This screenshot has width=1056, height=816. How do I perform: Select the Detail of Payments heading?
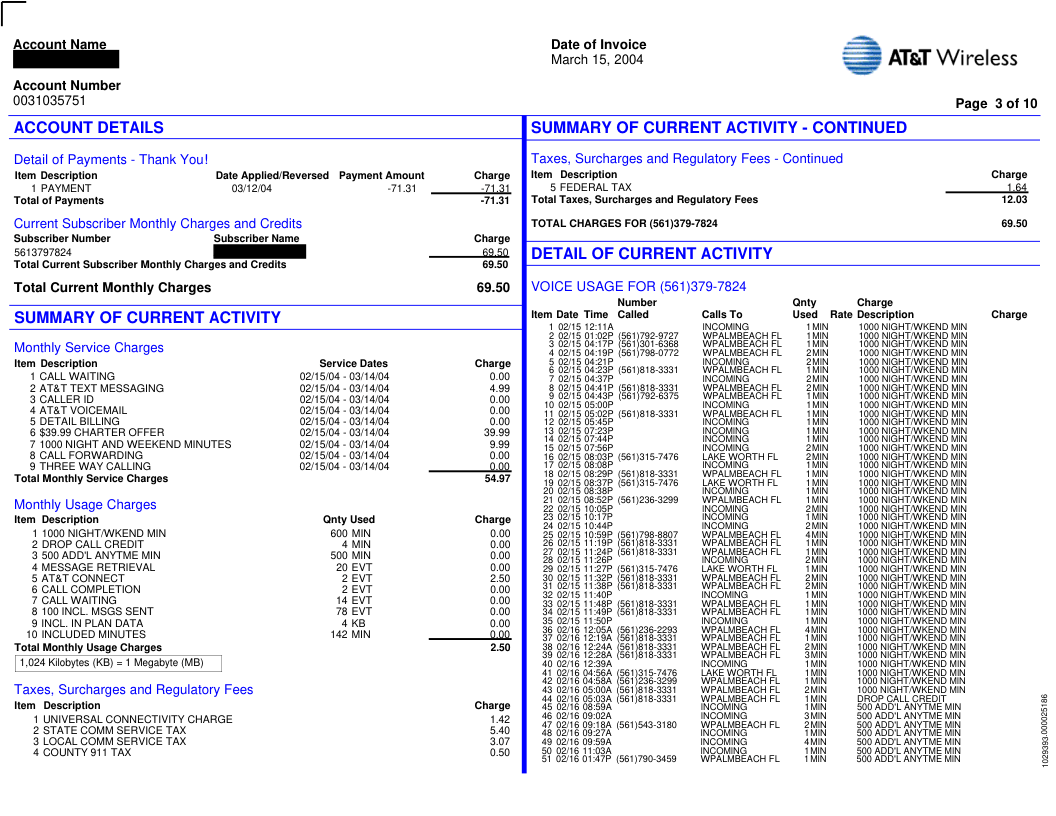click(111, 160)
